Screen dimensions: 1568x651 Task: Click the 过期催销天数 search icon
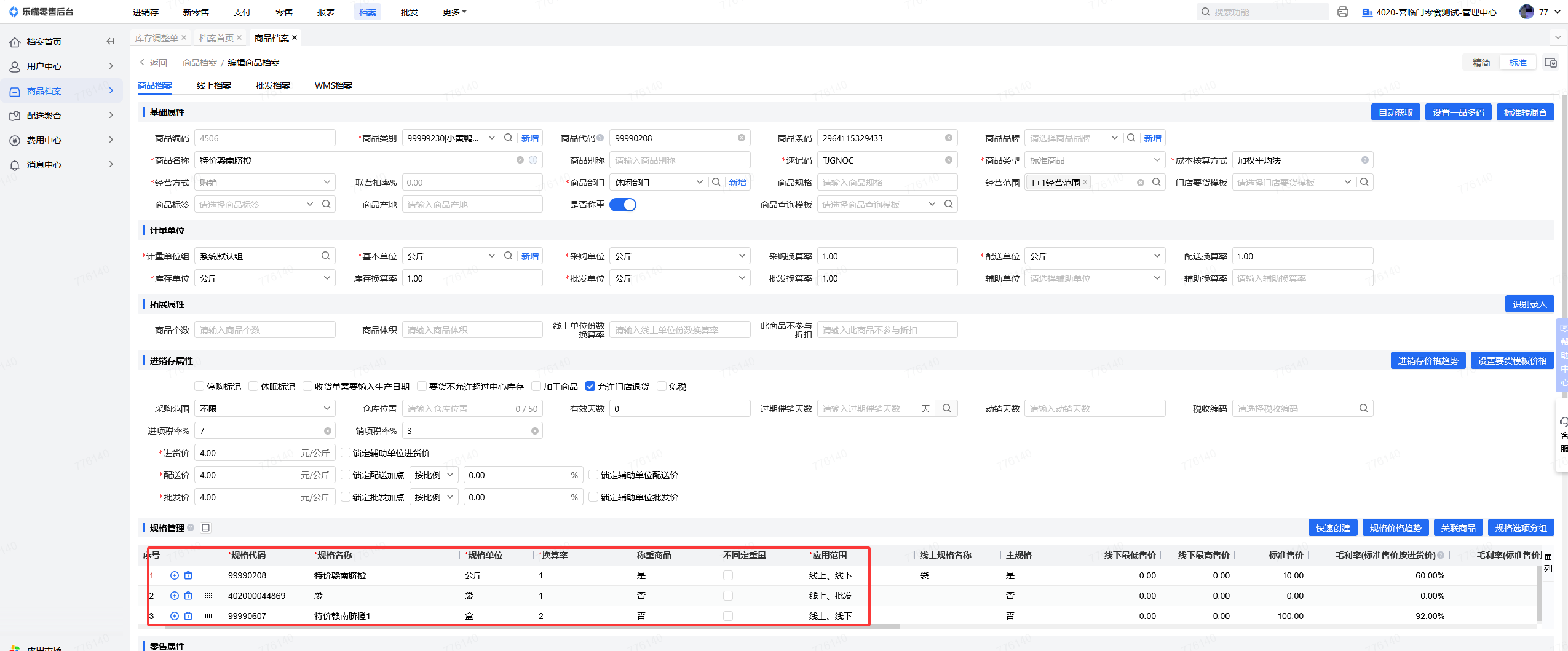pyautogui.click(x=947, y=409)
